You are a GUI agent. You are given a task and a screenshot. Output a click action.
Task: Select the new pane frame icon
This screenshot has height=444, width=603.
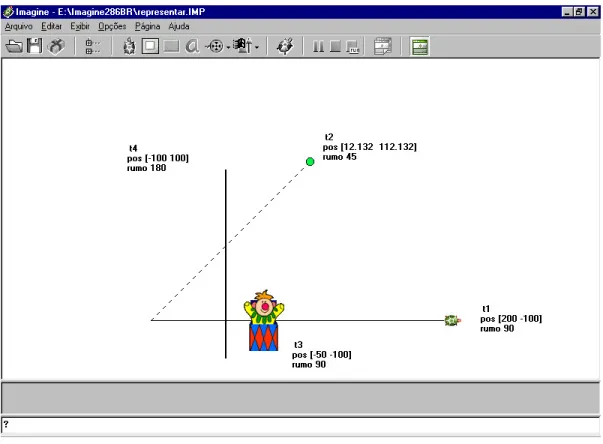point(150,47)
